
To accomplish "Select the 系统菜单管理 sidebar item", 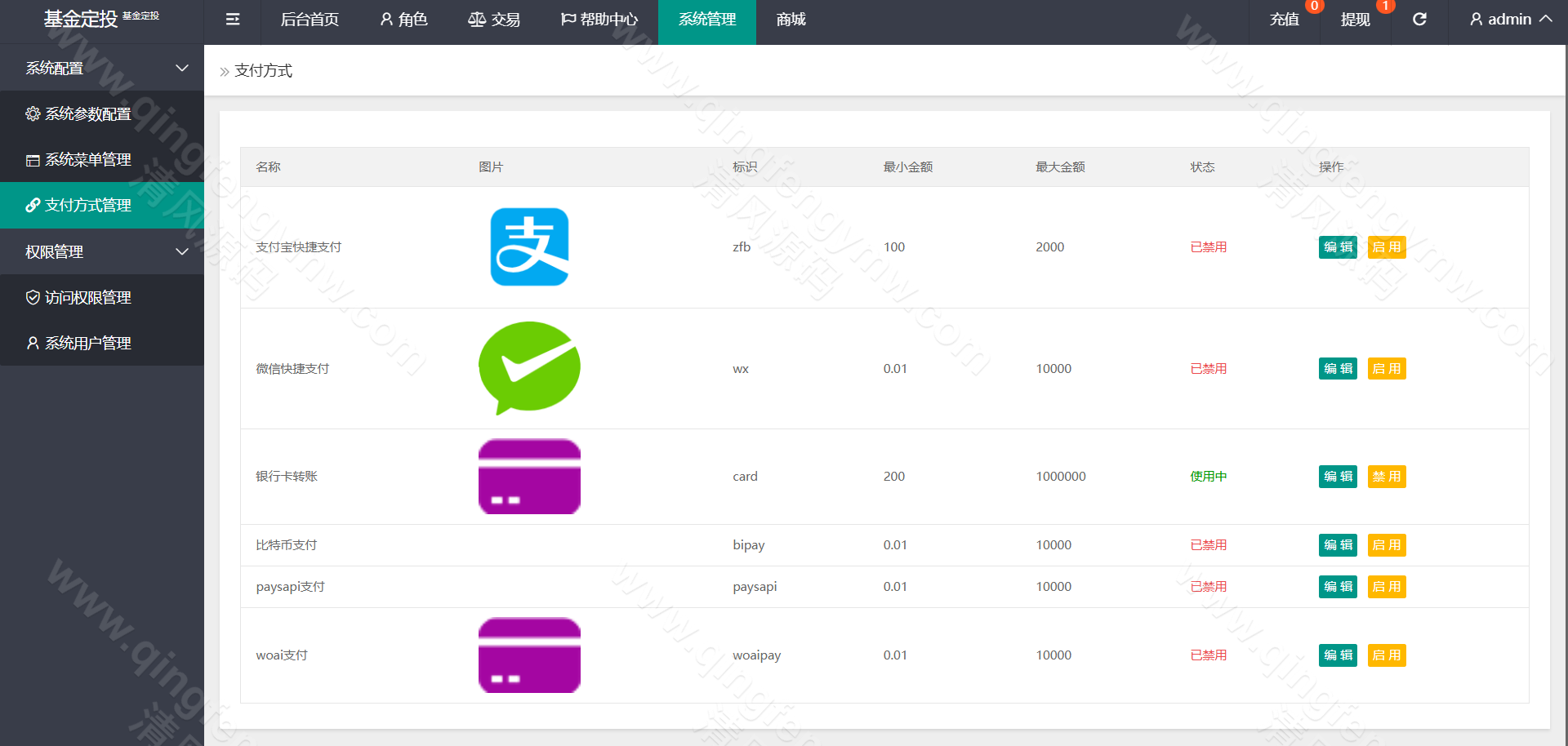I will click(87, 159).
